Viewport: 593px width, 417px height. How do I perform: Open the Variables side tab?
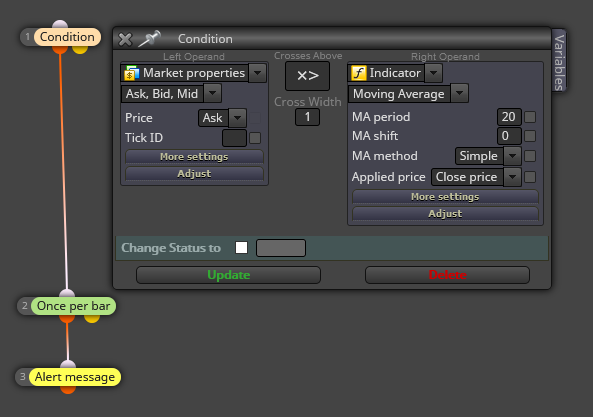(559, 61)
